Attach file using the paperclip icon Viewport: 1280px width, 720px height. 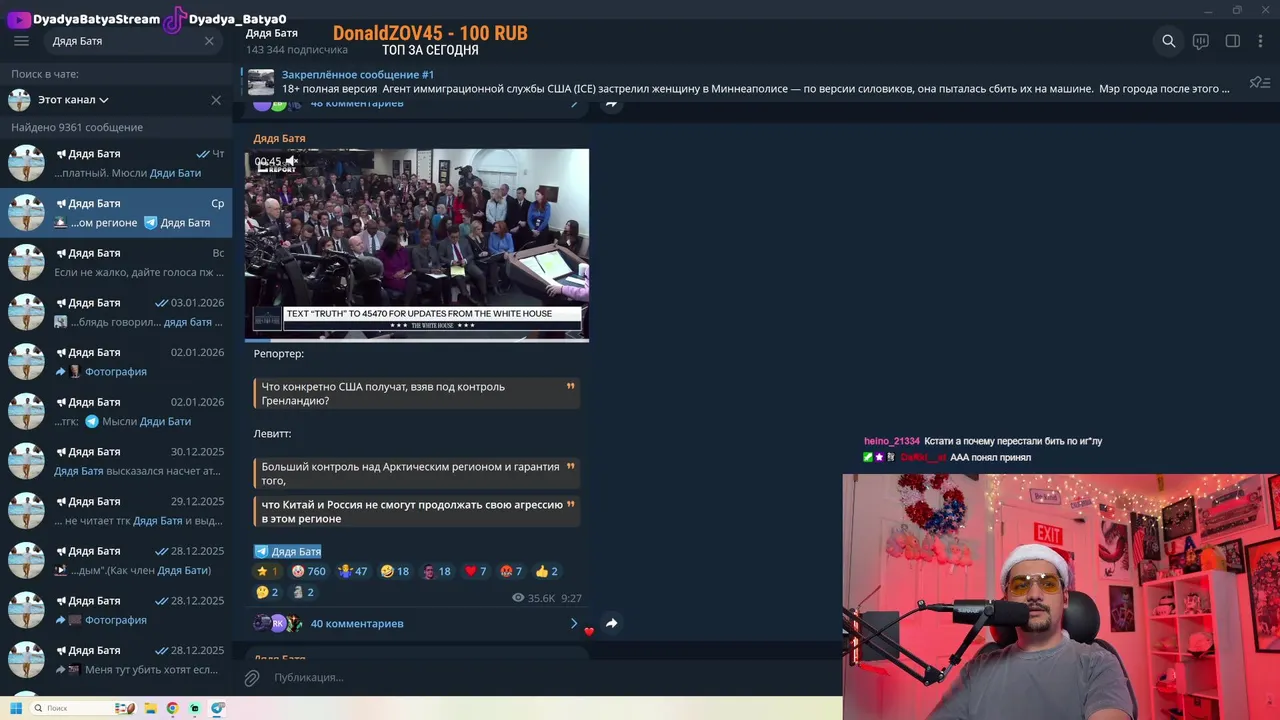coord(252,677)
